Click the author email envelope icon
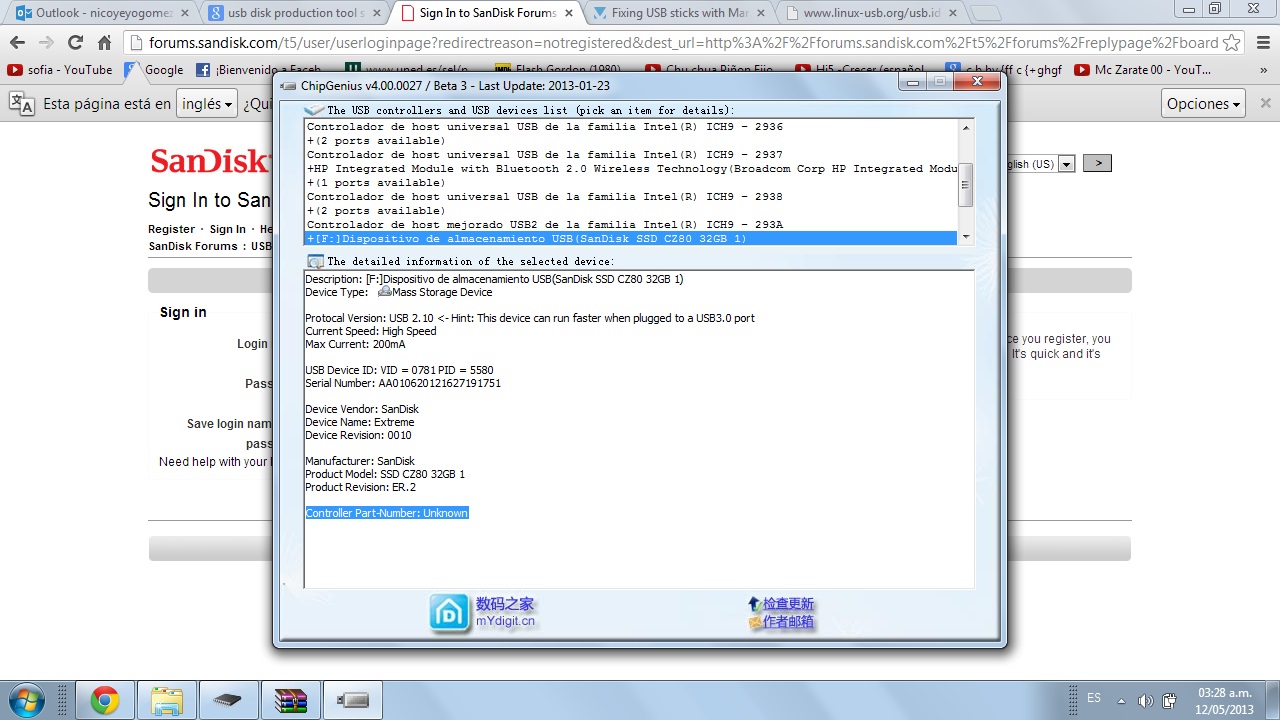Image resolution: width=1281 pixels, height=720 pixels. tap(755, 622)
